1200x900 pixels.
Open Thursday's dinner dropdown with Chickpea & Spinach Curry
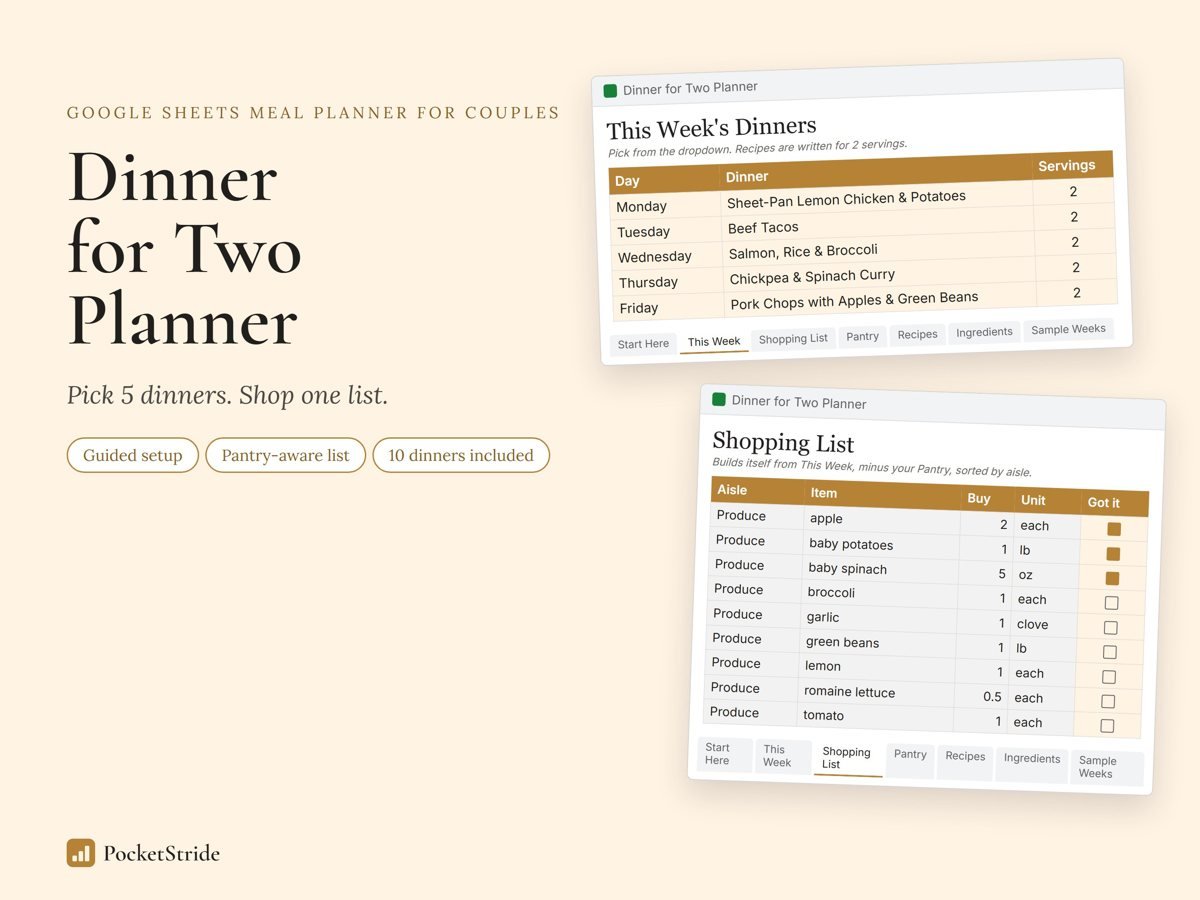(879, 274)
